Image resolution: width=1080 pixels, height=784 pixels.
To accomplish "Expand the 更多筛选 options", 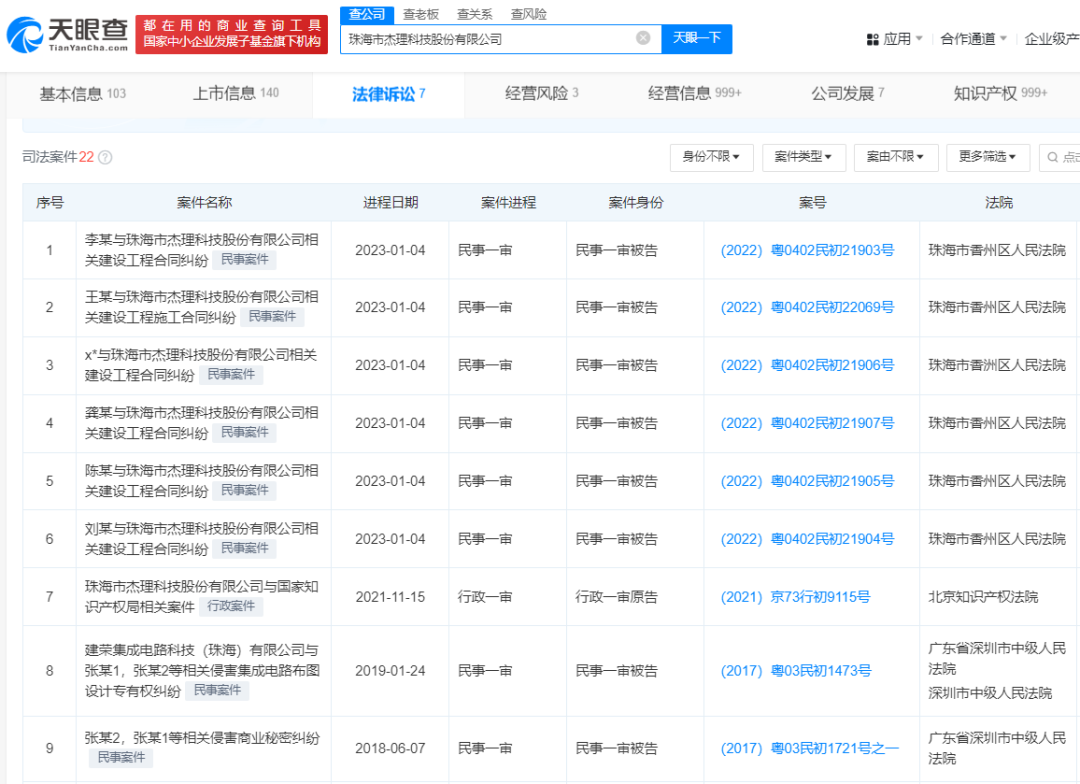I will pos(988,157).
